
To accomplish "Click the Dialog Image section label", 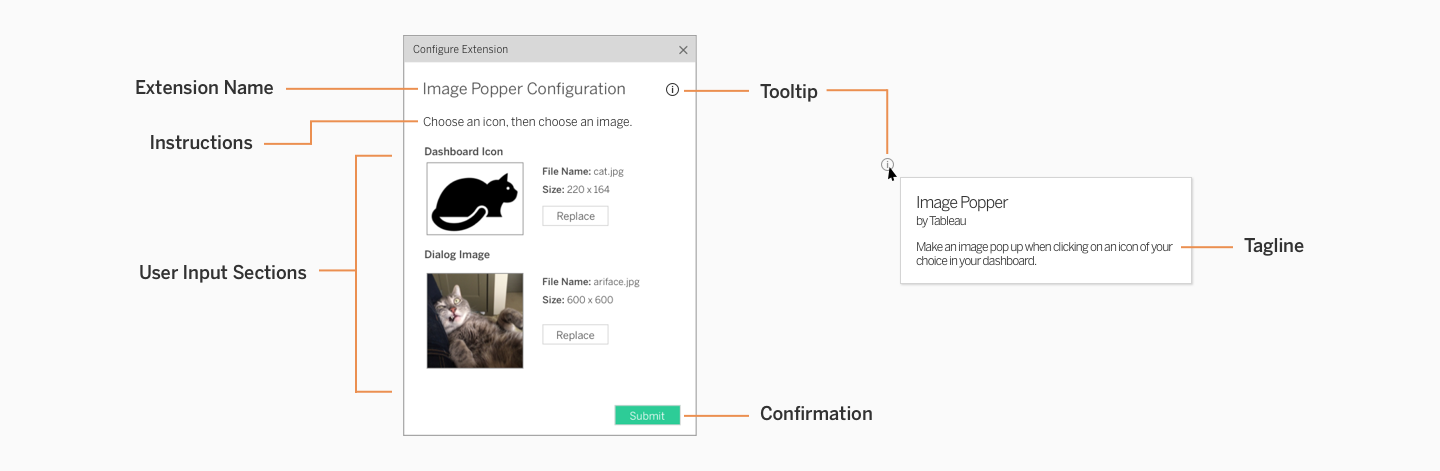I will pyautogui.click(x=457, y=255).
